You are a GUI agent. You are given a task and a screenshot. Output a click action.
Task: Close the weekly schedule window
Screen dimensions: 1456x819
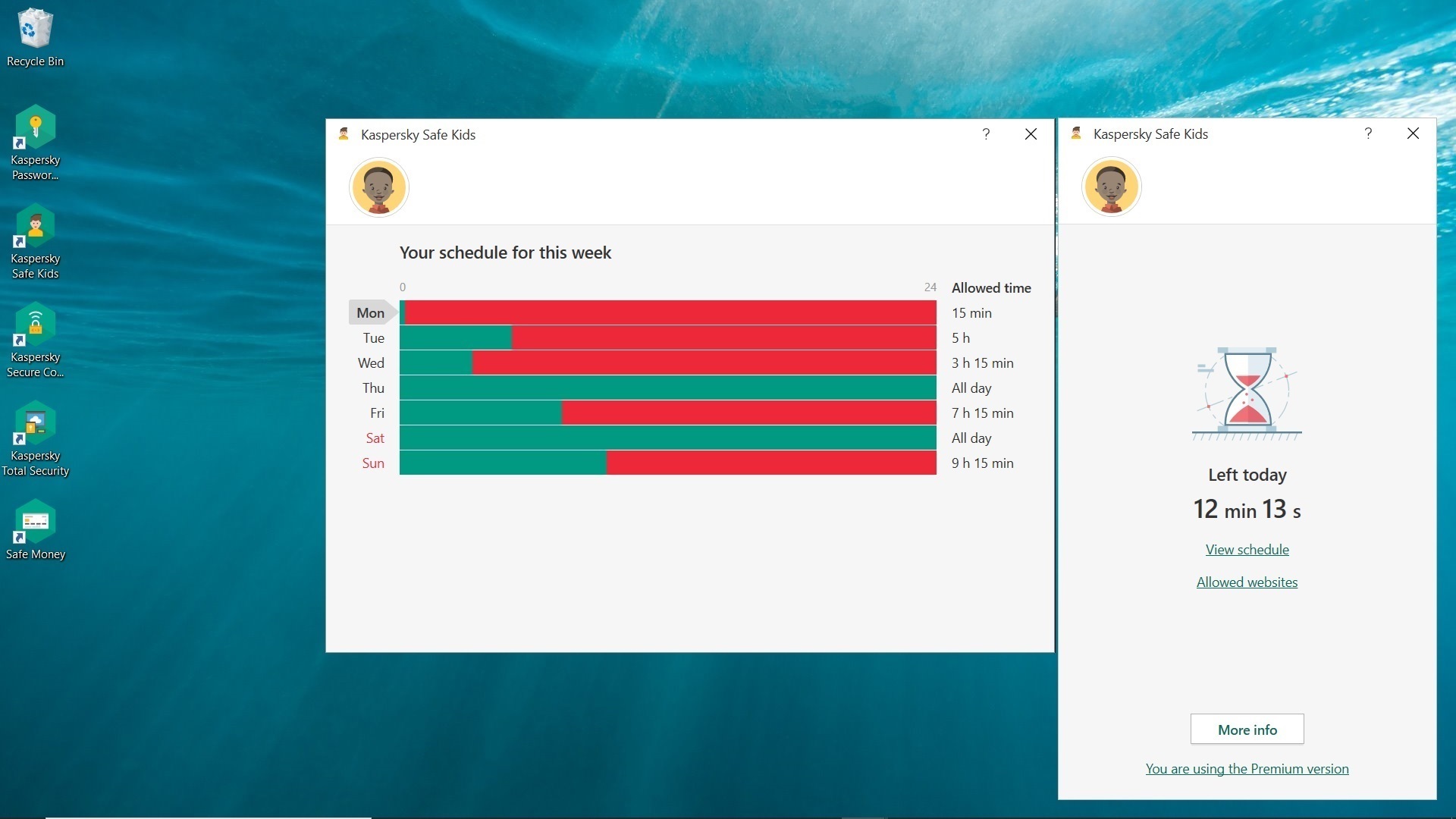click(x=1031, y=134)
